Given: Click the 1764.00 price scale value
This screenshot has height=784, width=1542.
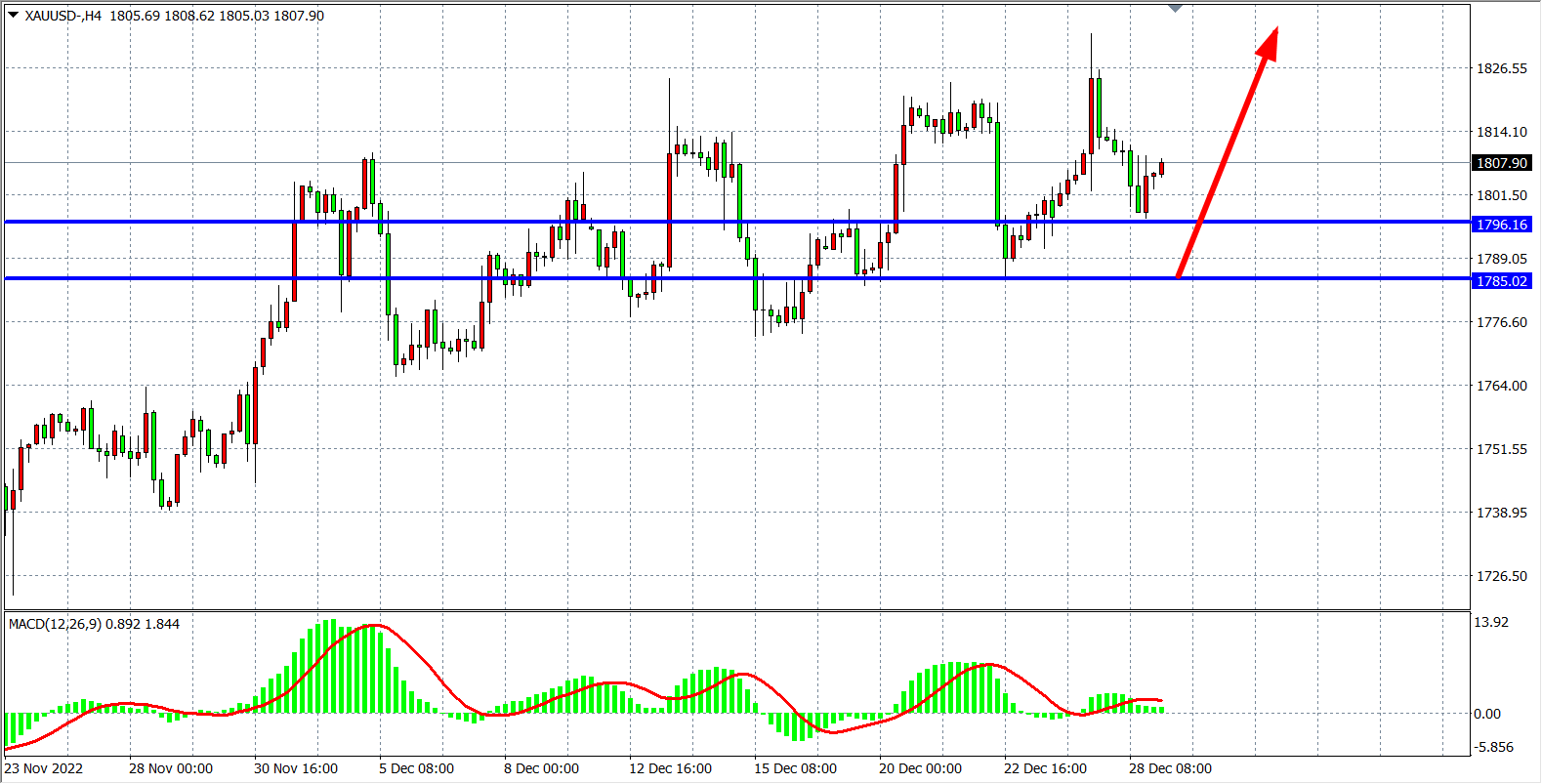Looking at the screenshot, I should [x=1501, y=386].
